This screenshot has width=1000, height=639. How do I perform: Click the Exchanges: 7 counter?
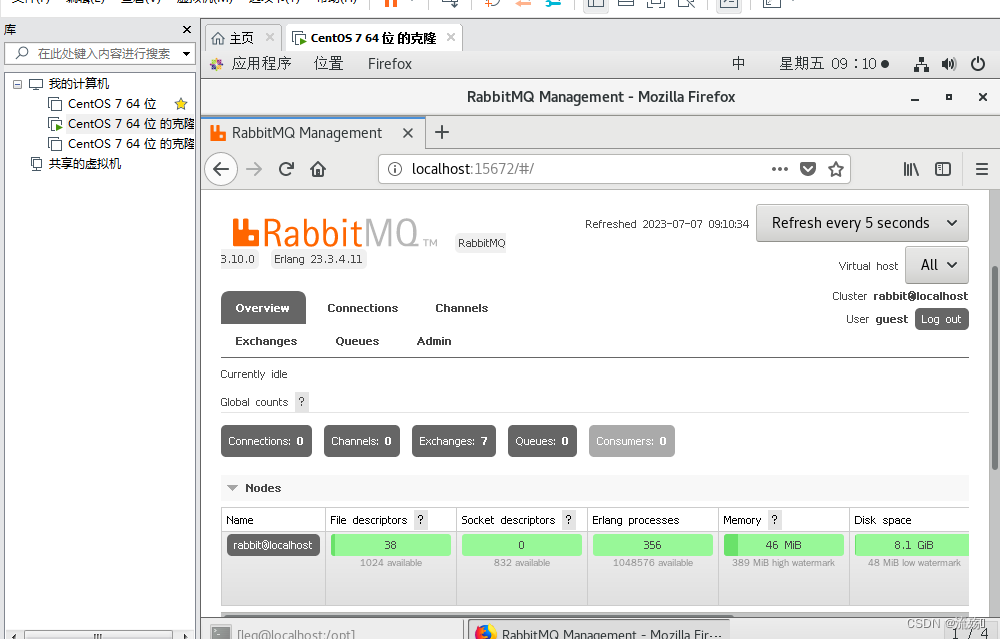[x=453, y=441]
